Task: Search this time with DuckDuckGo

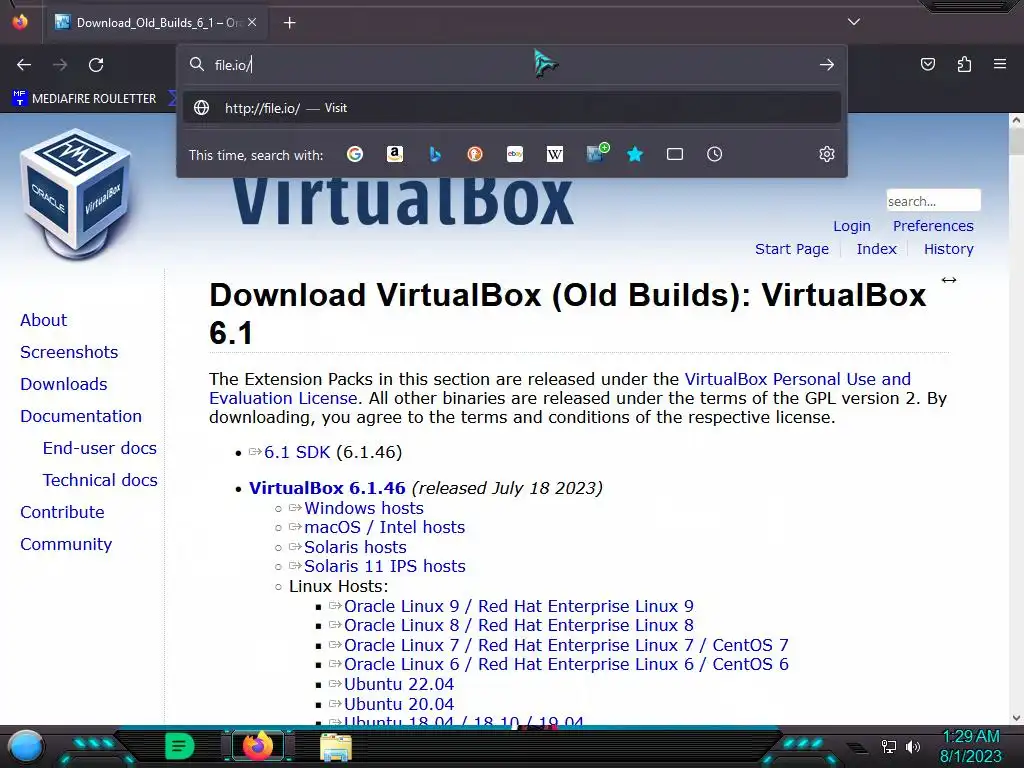Action: [475, 154]
